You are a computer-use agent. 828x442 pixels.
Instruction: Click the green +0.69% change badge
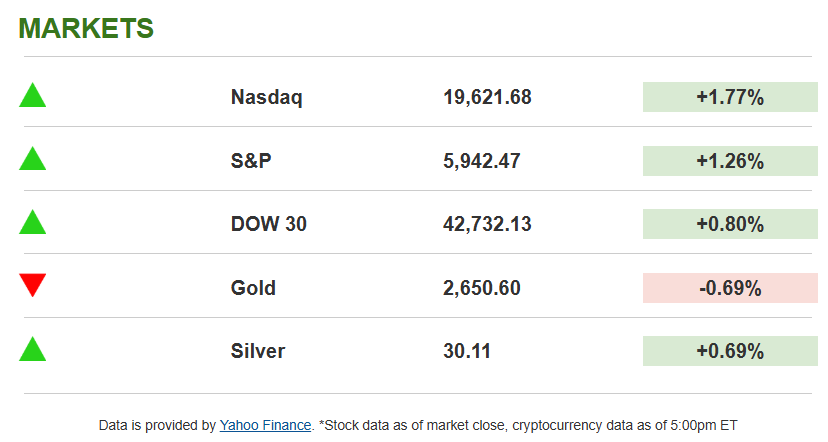[730, 351]
